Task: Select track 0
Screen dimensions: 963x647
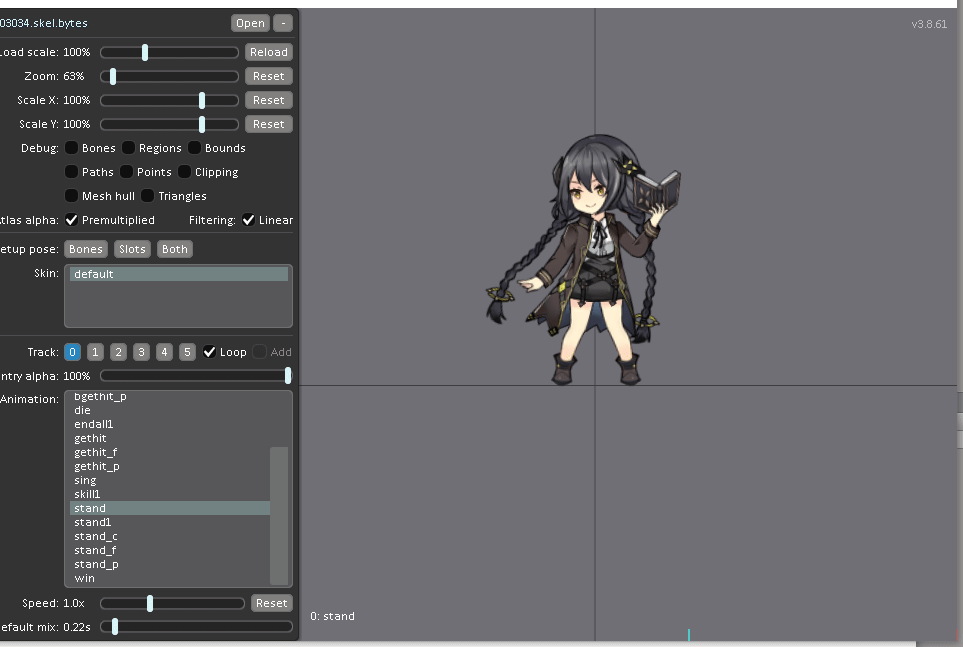Action: (72, 352)
